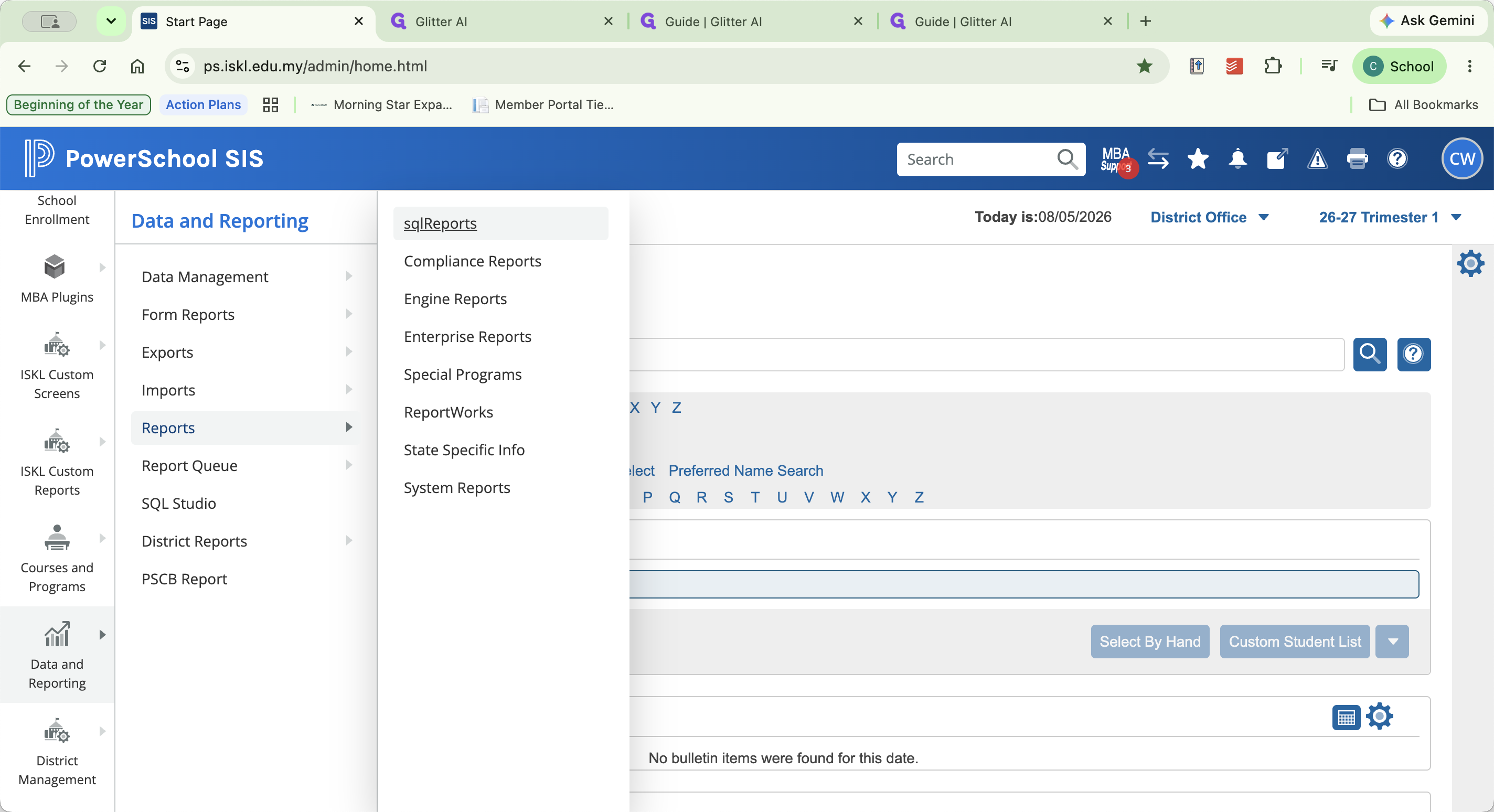Viewport: 1494px width, 812px height.
Task: Click Preferred Name Search link
Action: pos(746,471)
